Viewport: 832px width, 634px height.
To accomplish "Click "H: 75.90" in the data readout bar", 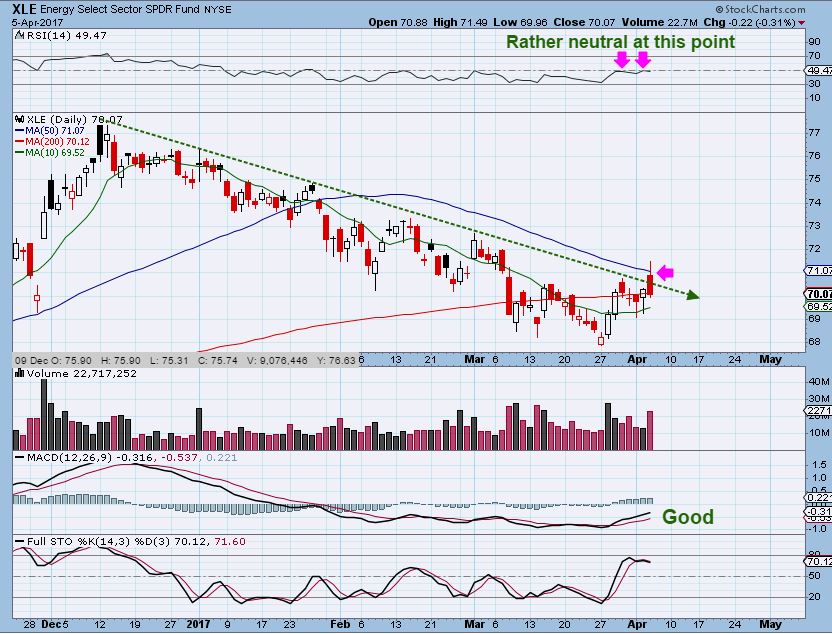I will click(122, 361).
